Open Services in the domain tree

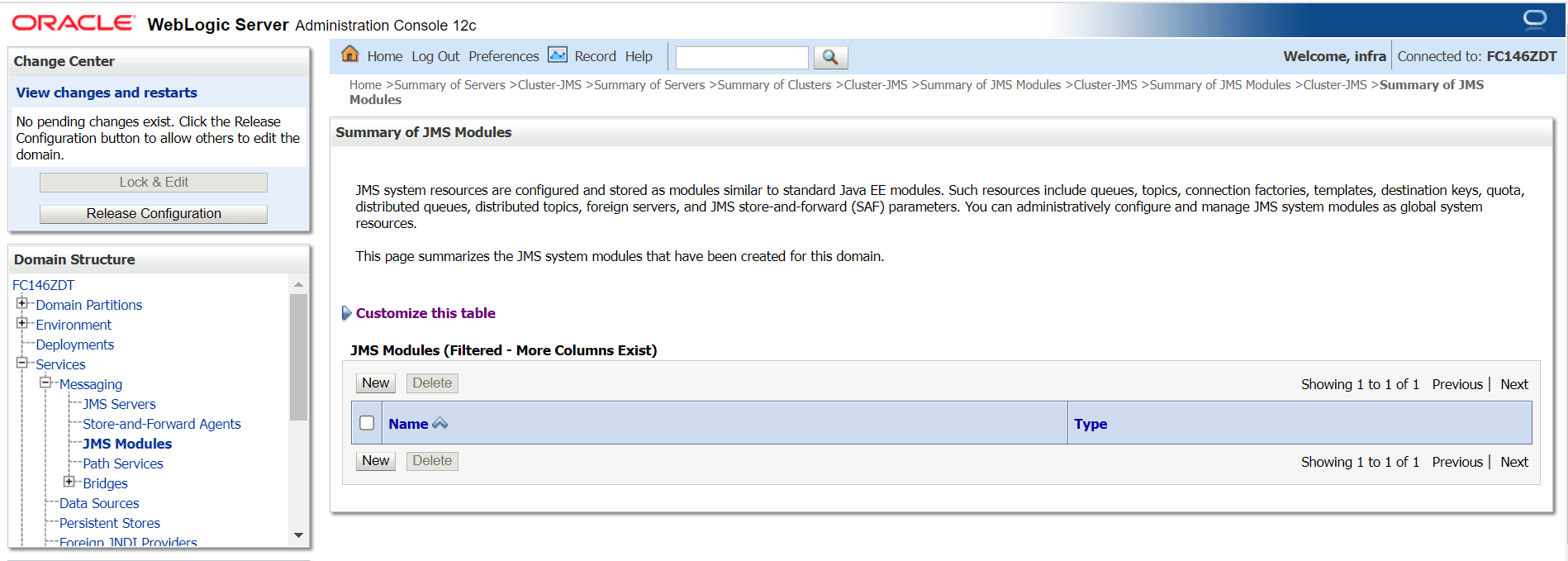coord(60,364)
